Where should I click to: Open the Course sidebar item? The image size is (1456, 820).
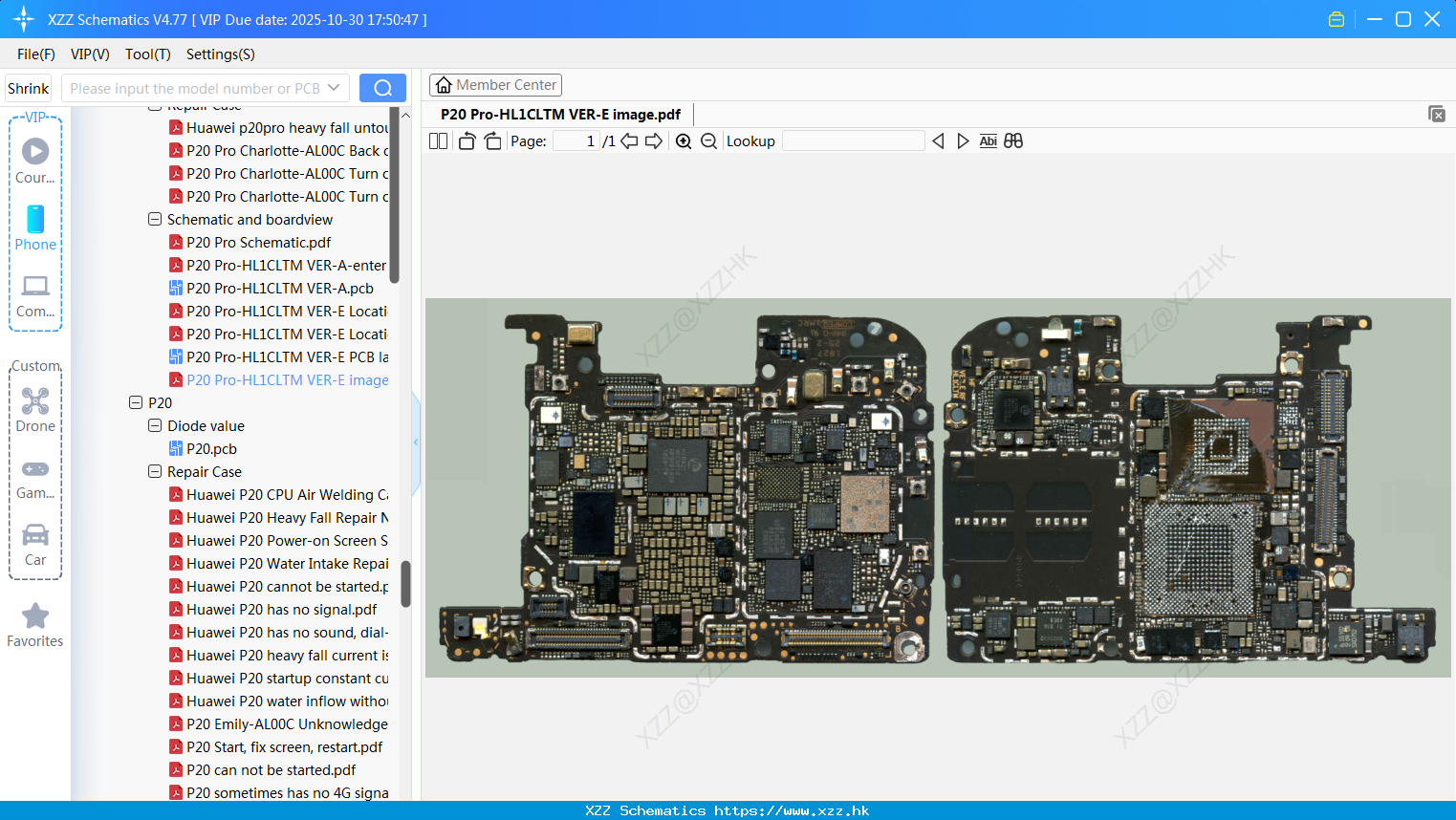pyautogui.click(x=35, y=161)
